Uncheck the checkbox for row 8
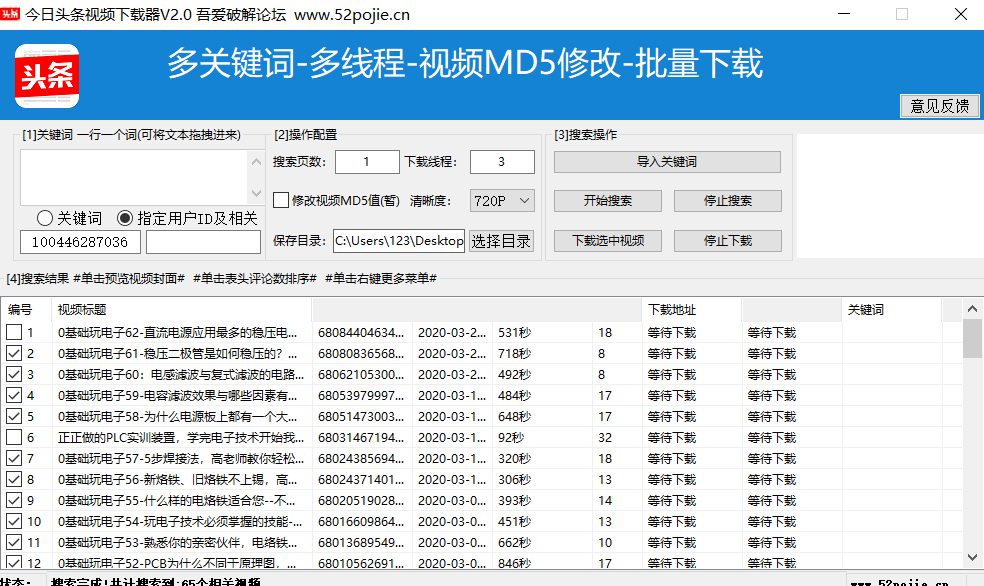The height and width of the screenshot is (586, 984). [14, 479]
